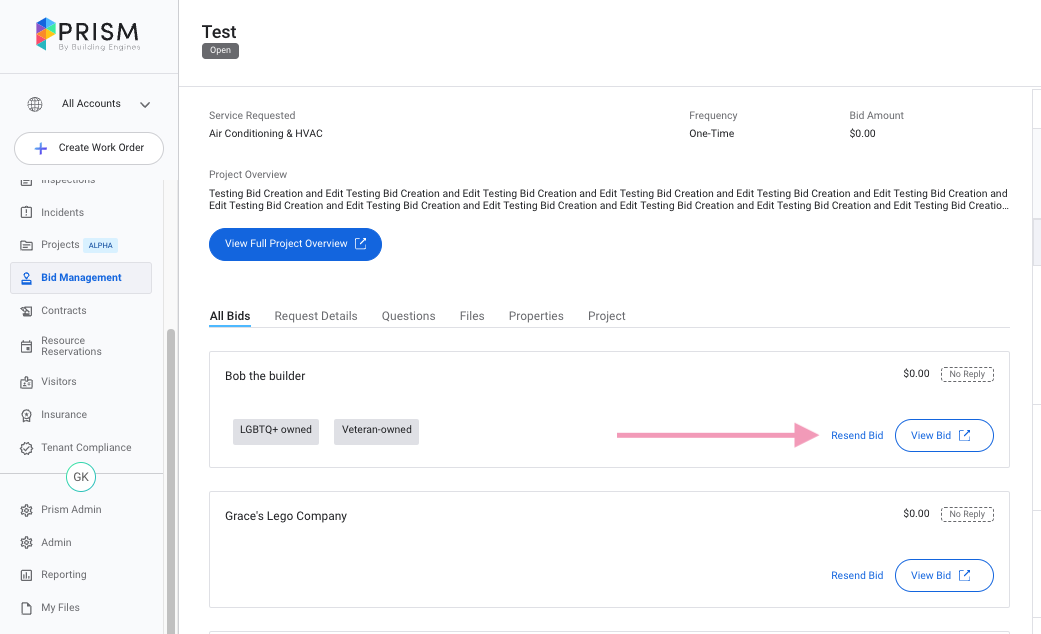Click the Visitors badge icon
The height and width of the screenshot is (634, 1041).
[27, 382]
